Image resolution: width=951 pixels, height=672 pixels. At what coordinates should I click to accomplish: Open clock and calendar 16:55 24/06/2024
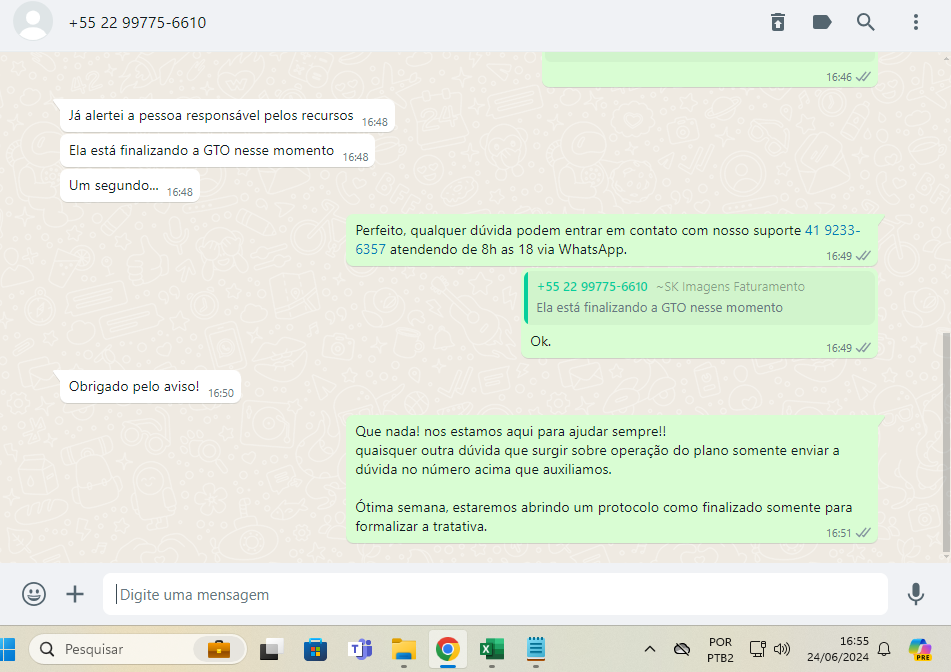click(838, 649)
